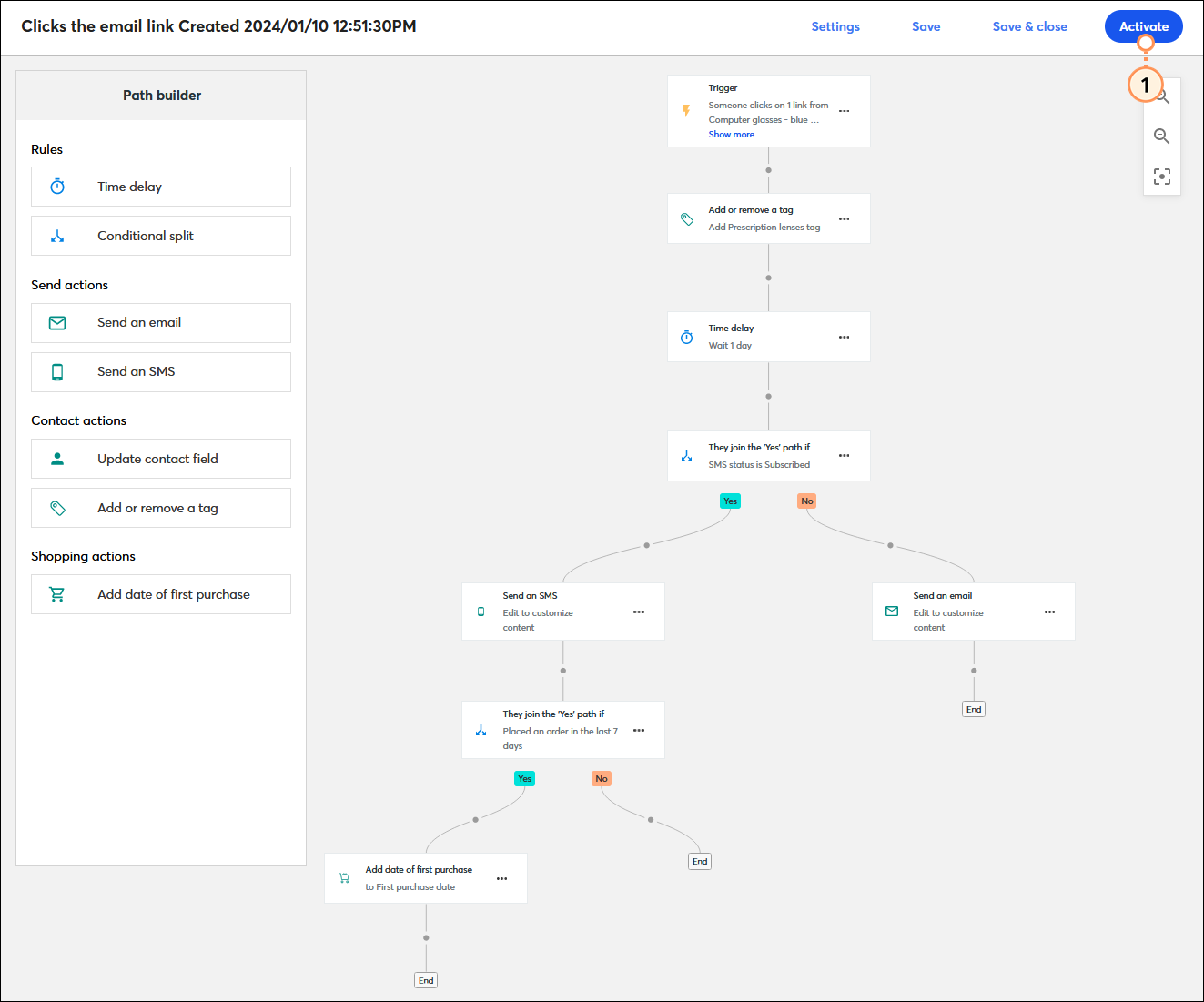
Task: Click the stopwatch icon in Wait 1 day node
Action: click(687, 338)
